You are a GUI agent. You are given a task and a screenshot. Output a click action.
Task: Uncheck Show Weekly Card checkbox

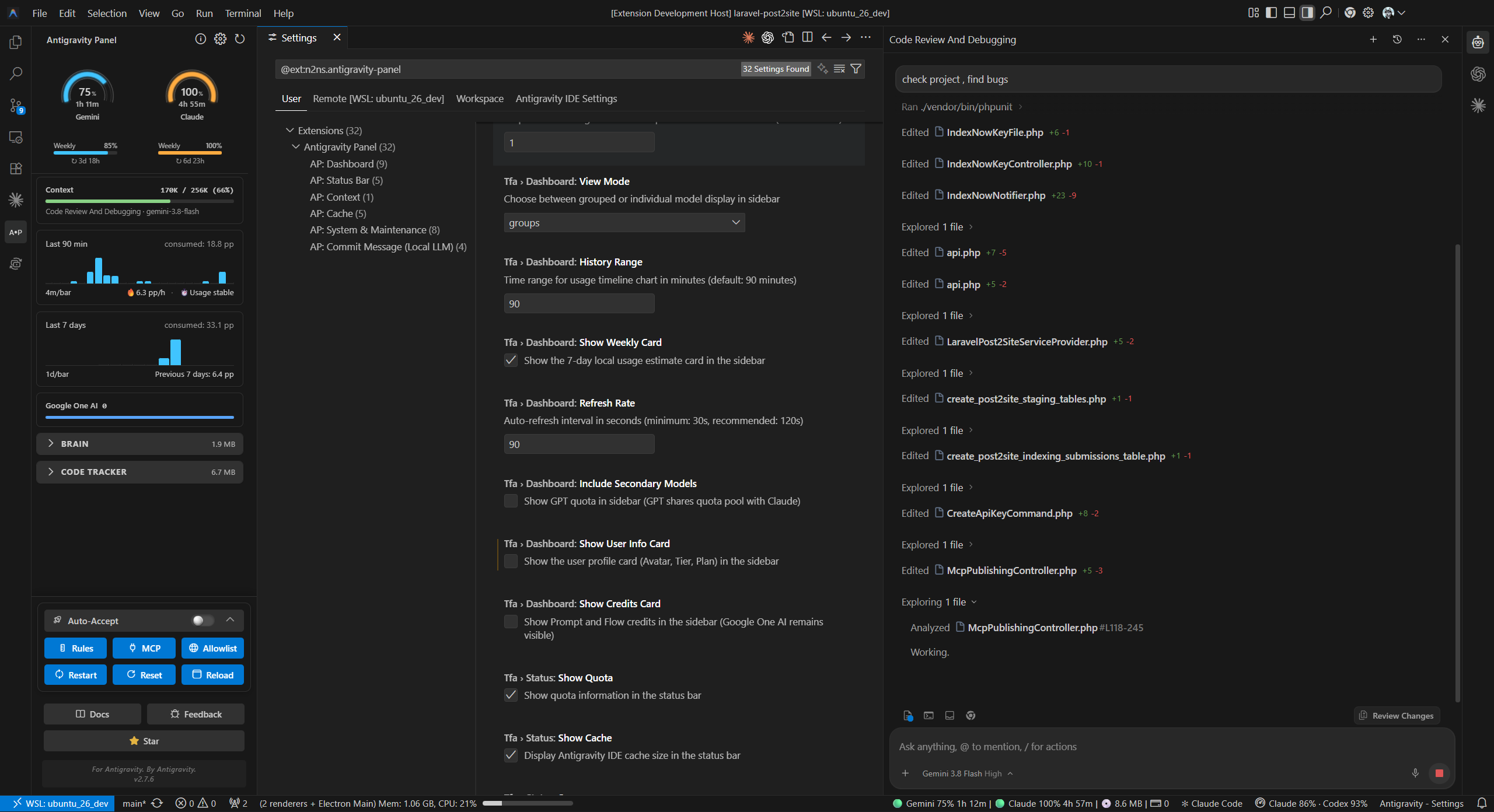click(511, 360)
